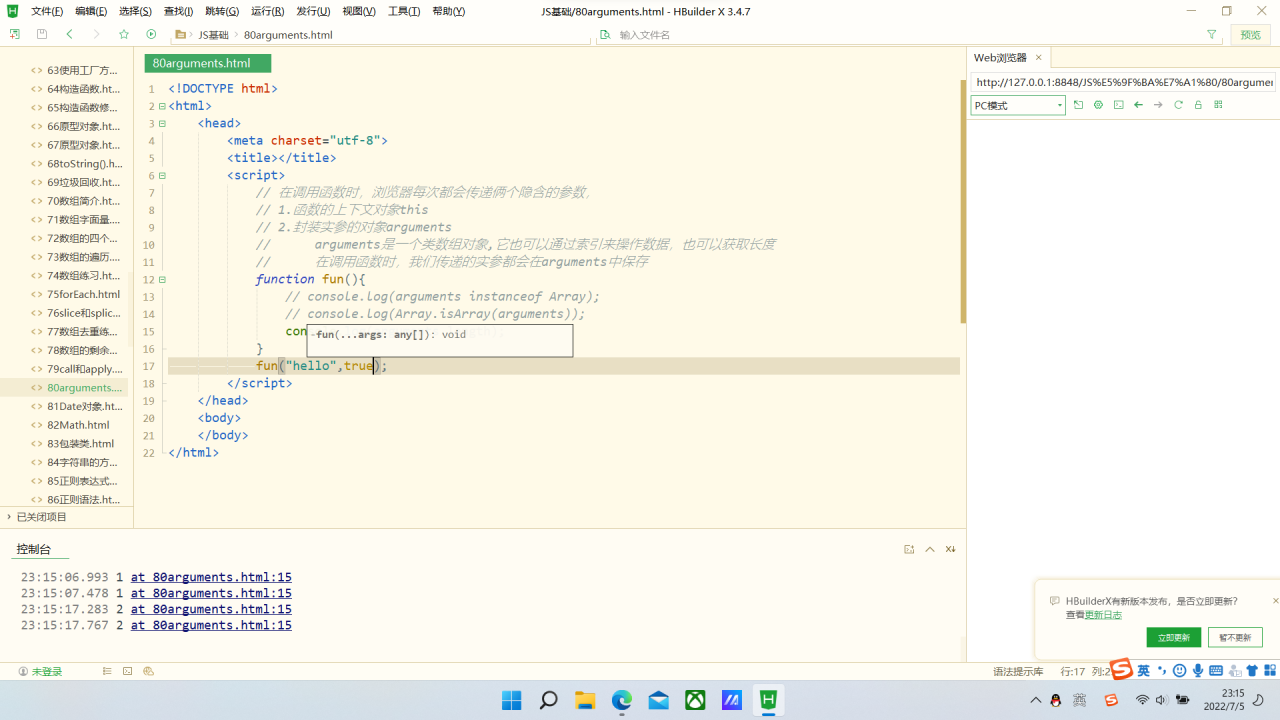Image resolution: width=1280 pixels, height=720 pixels.
Task: Open File Explorer from the taskbar
Action: (585, 700)
